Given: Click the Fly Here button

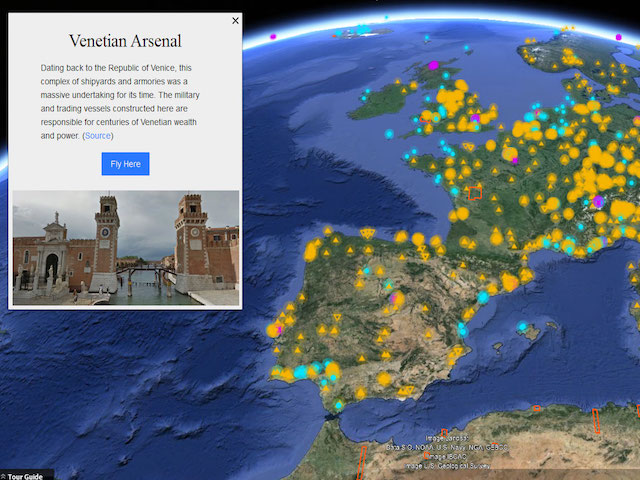Looking at the screenshot, I should click(125, 164).
